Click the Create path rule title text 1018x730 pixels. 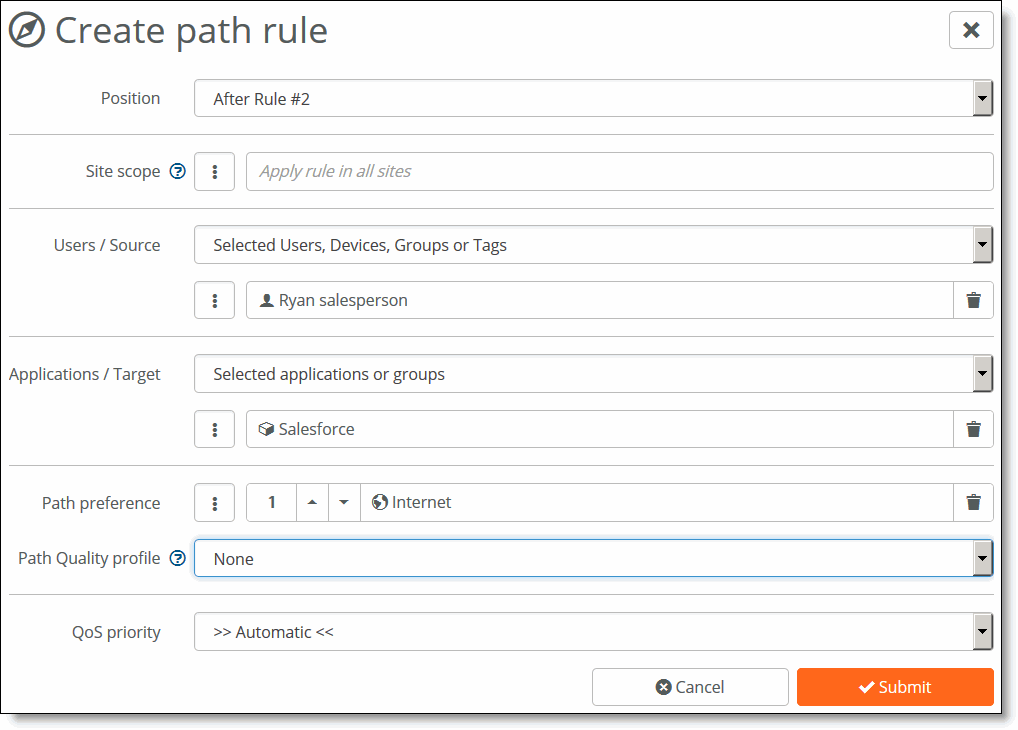pyautogui.click(x=192, y=31)
